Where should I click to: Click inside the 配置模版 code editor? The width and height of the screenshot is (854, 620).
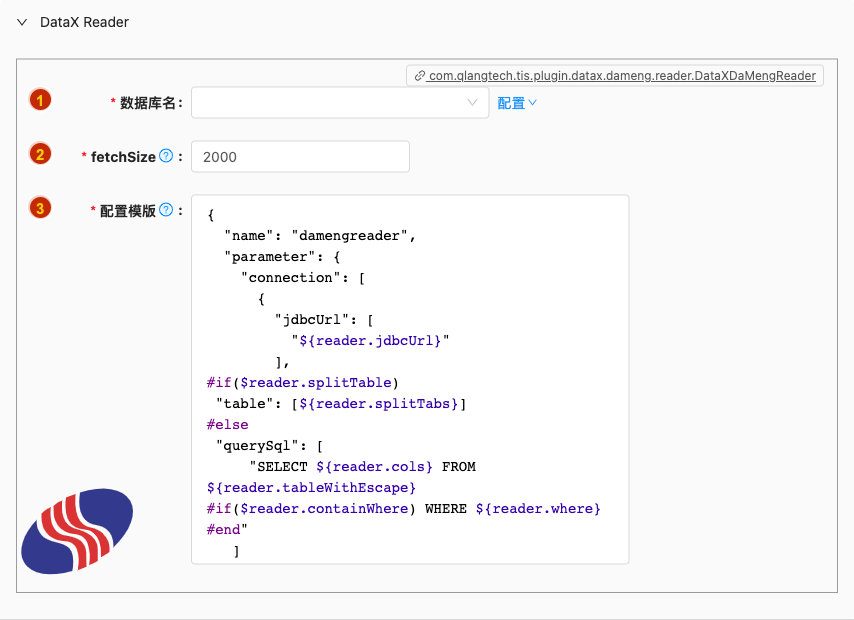410,379
